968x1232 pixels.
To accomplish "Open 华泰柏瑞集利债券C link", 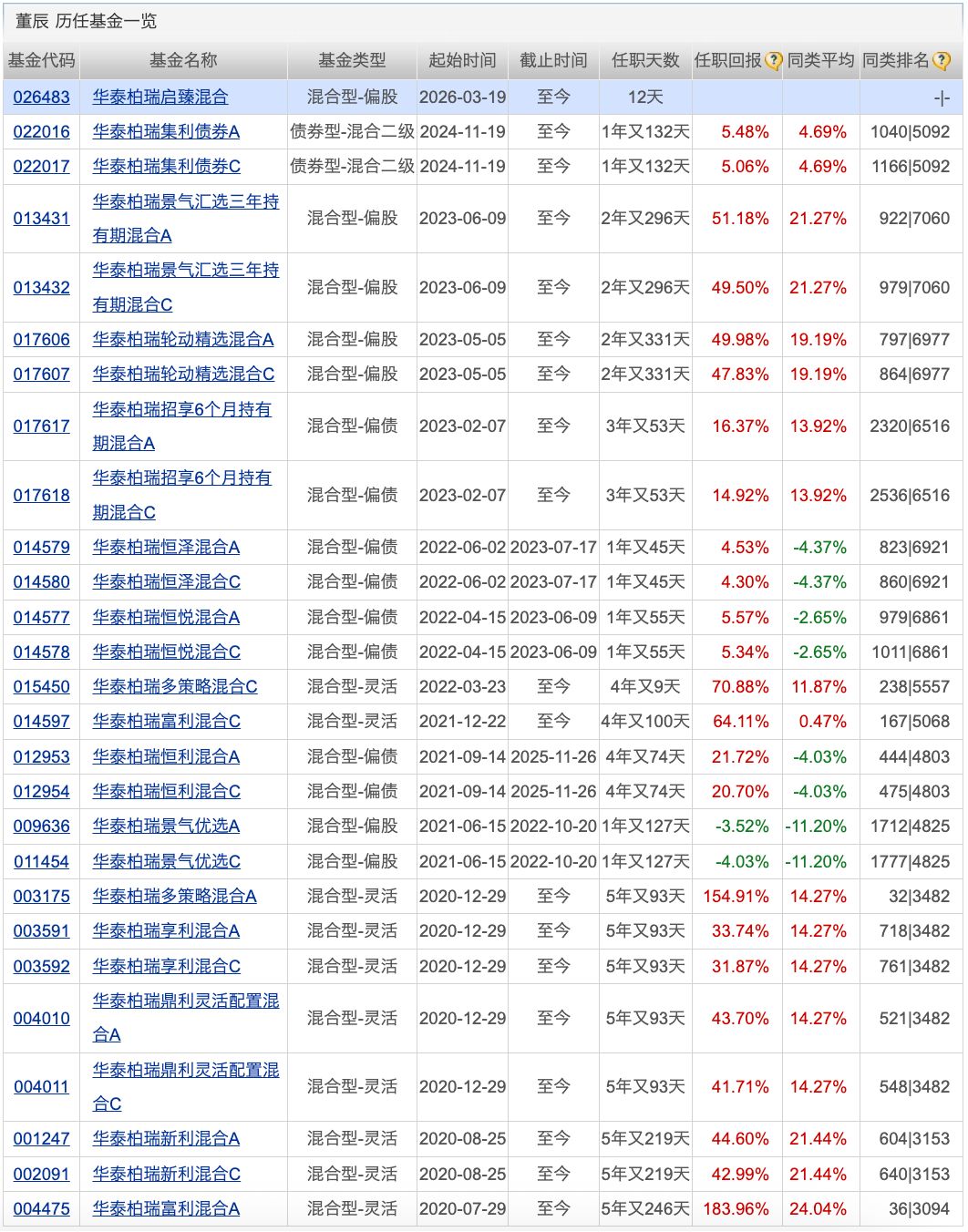I will [x=166, y=167].
